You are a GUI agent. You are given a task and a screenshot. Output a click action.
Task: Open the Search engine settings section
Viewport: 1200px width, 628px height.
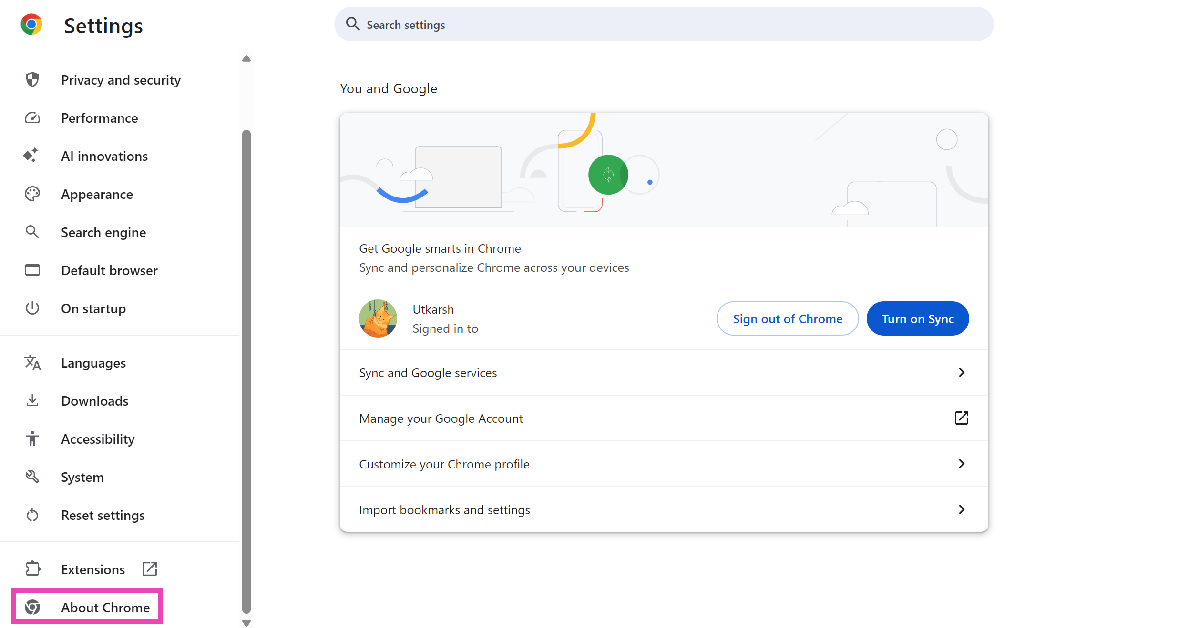(x=103, y=232)
